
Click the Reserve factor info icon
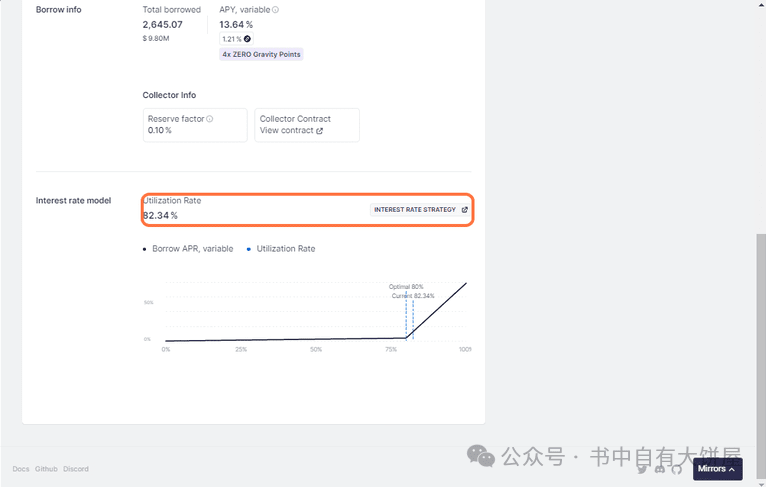point(210,119)
